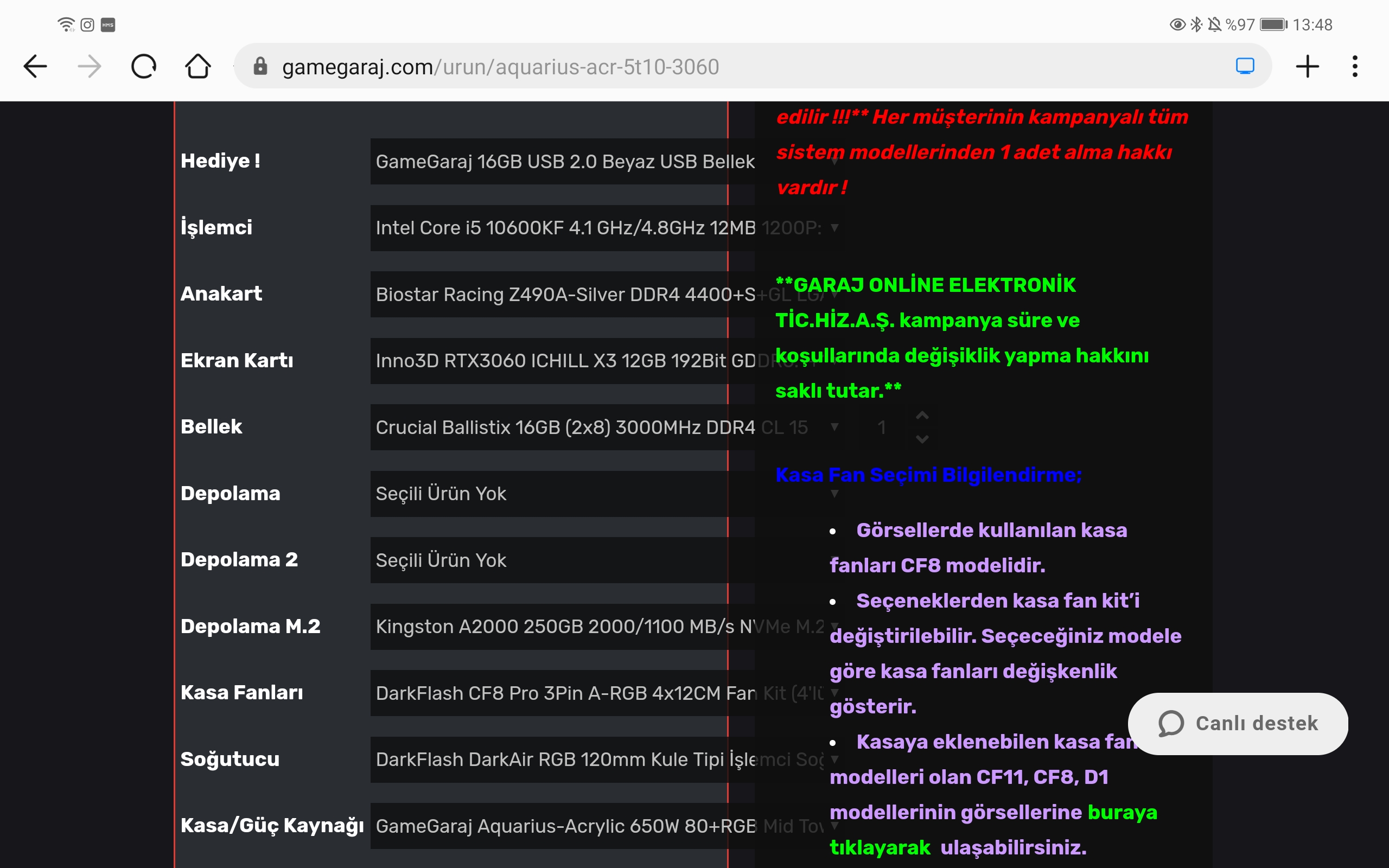Expand the Depolama storage selection
Image resolution: width=1389 pixels, height=868 pixels.
563,494
